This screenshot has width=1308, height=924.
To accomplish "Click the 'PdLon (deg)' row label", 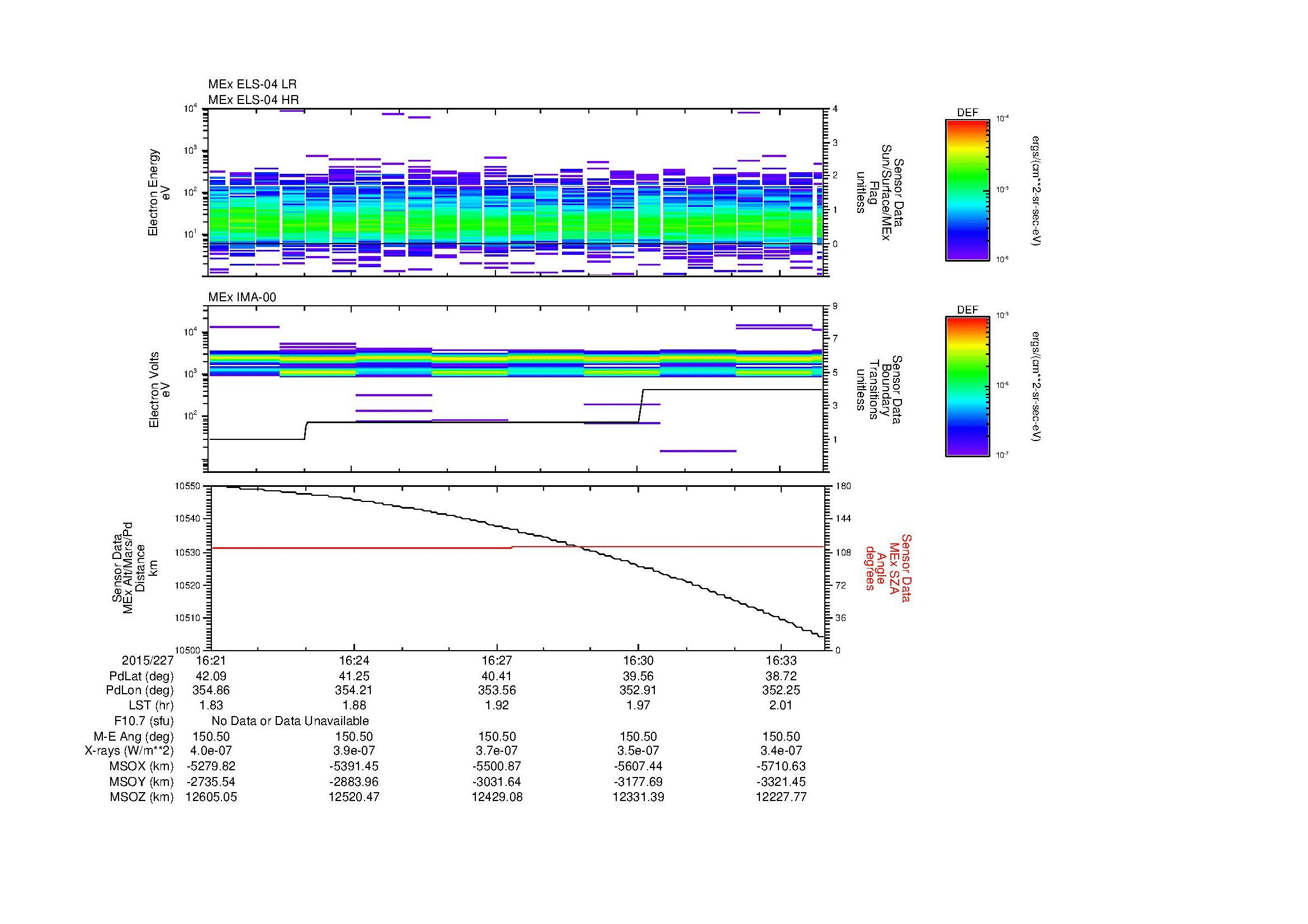I will click(140, 690).
